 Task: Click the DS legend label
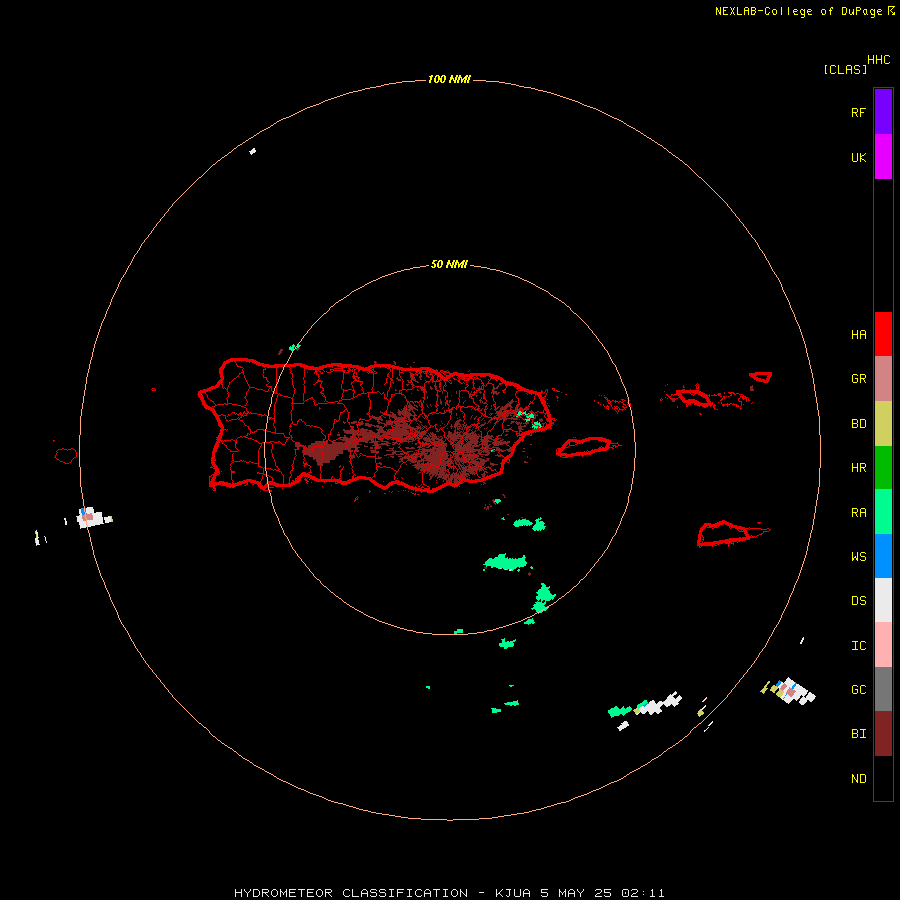coord(858,600)
